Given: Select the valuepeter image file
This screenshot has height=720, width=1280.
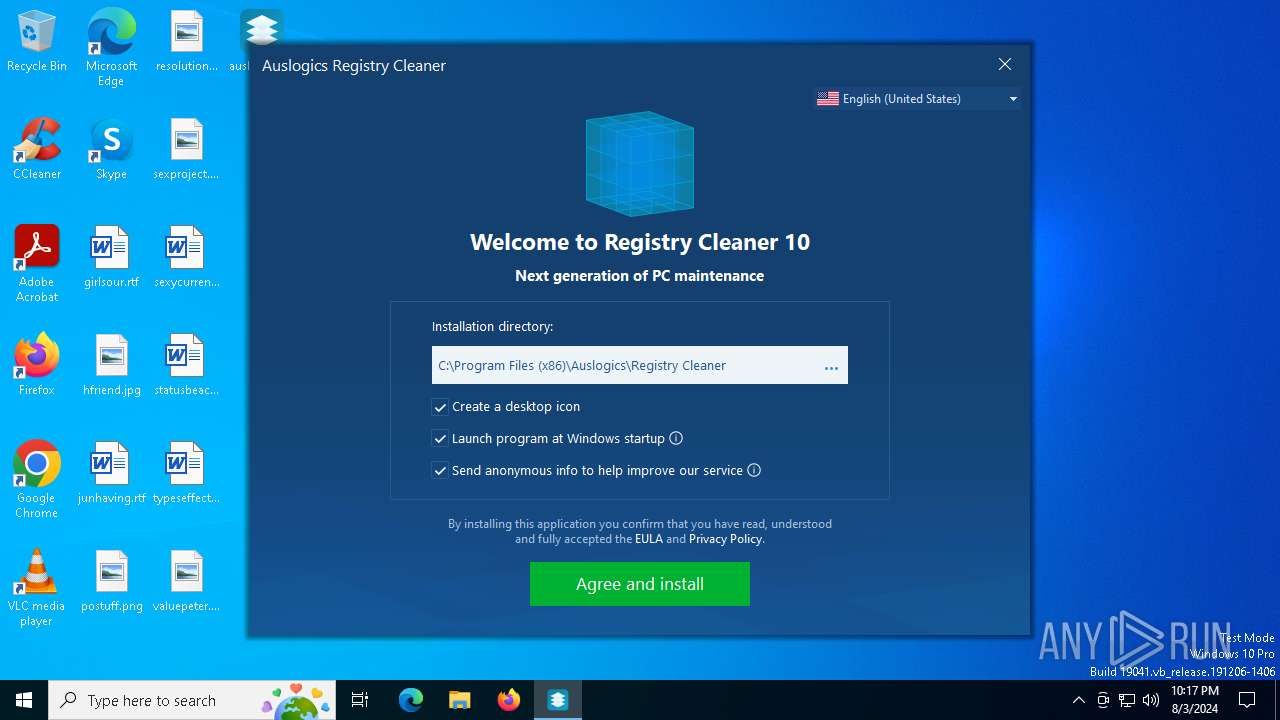Looking at the screenshot, I should [186, 582].
